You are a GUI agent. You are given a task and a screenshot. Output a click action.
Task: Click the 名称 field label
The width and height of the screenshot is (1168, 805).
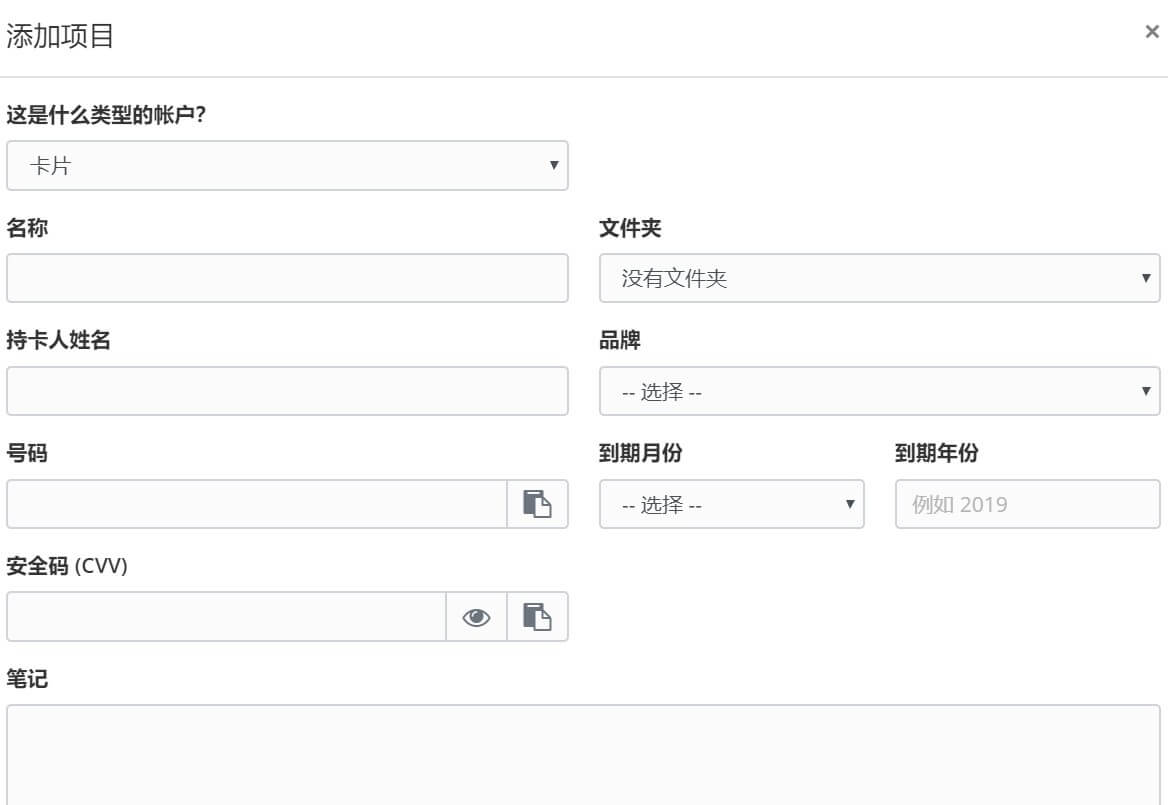(x=27, y=228)
